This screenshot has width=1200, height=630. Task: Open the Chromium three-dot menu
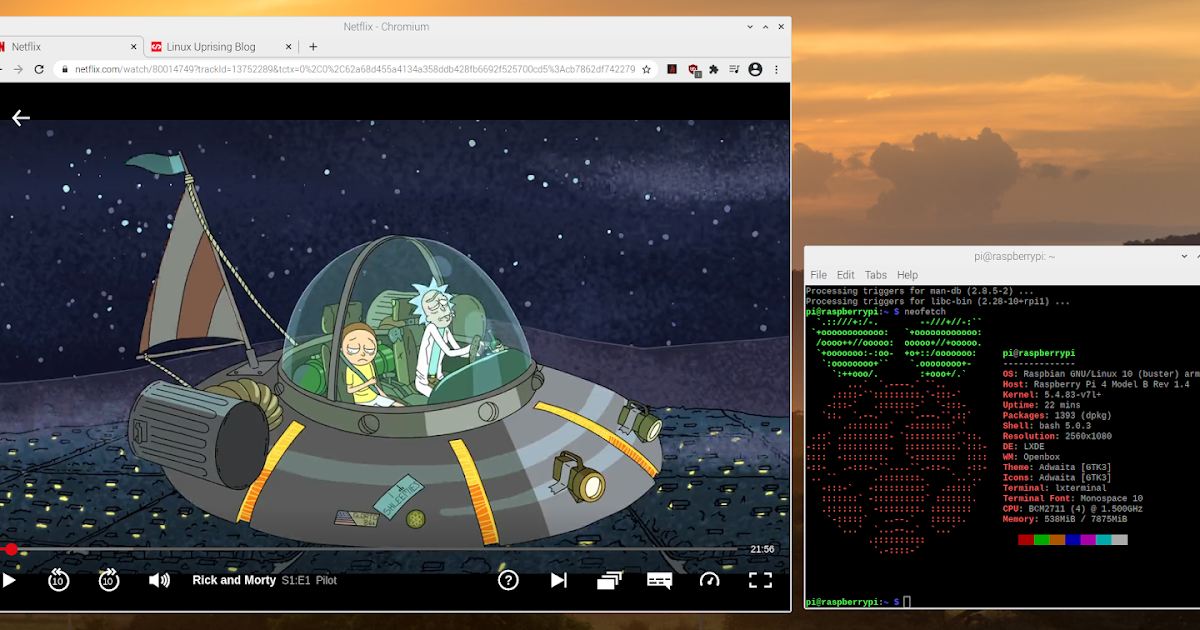778,69
